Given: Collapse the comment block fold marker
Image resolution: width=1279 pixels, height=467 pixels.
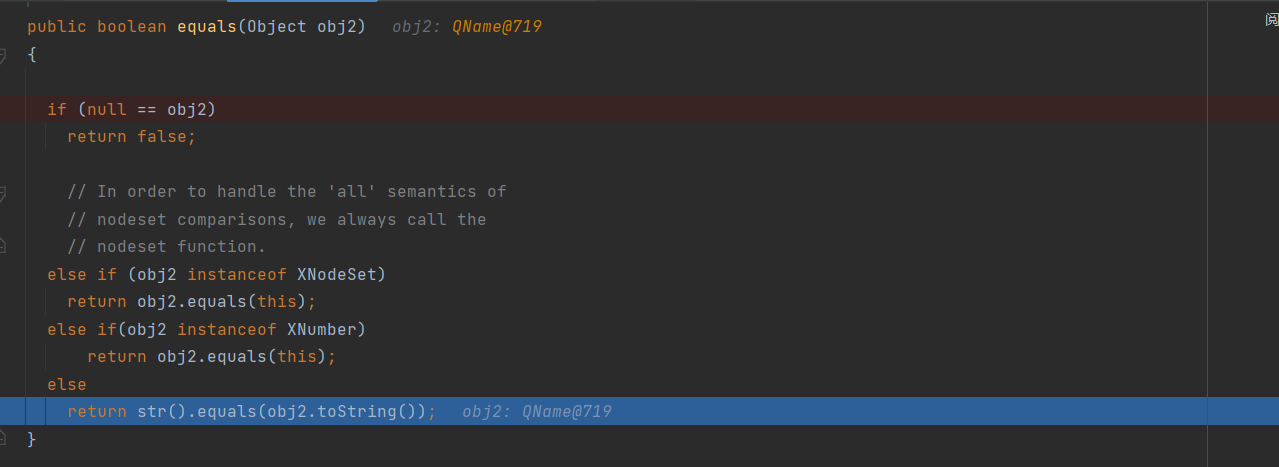Looking at the screenshot, I should coord(3,192).
